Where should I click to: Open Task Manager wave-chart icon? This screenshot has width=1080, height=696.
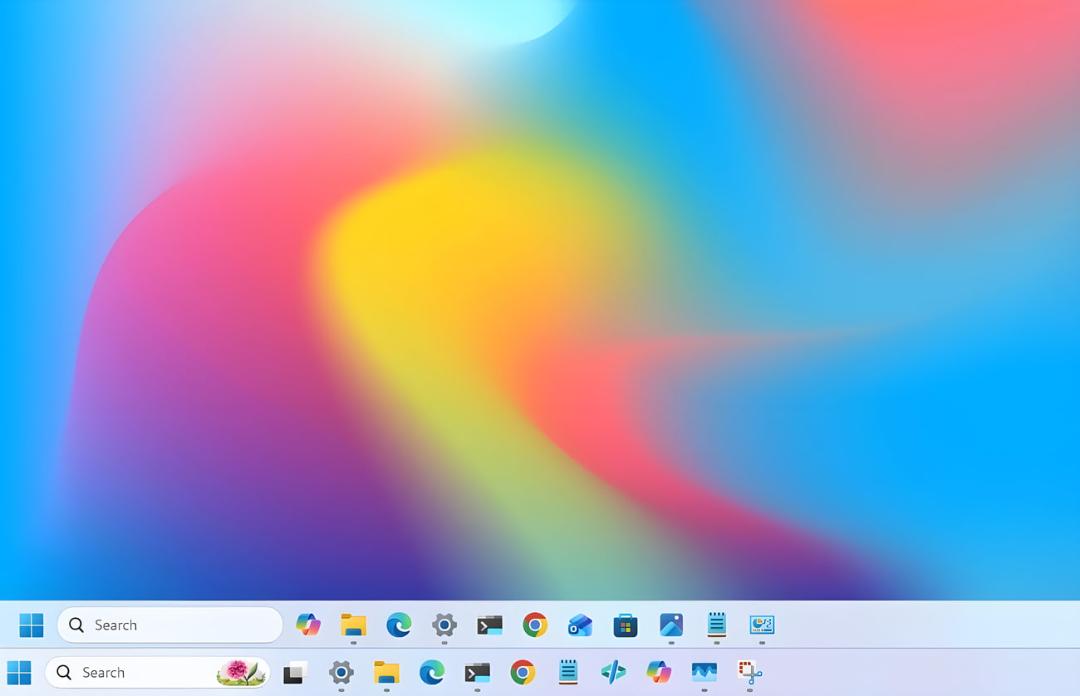coord(704,672)
